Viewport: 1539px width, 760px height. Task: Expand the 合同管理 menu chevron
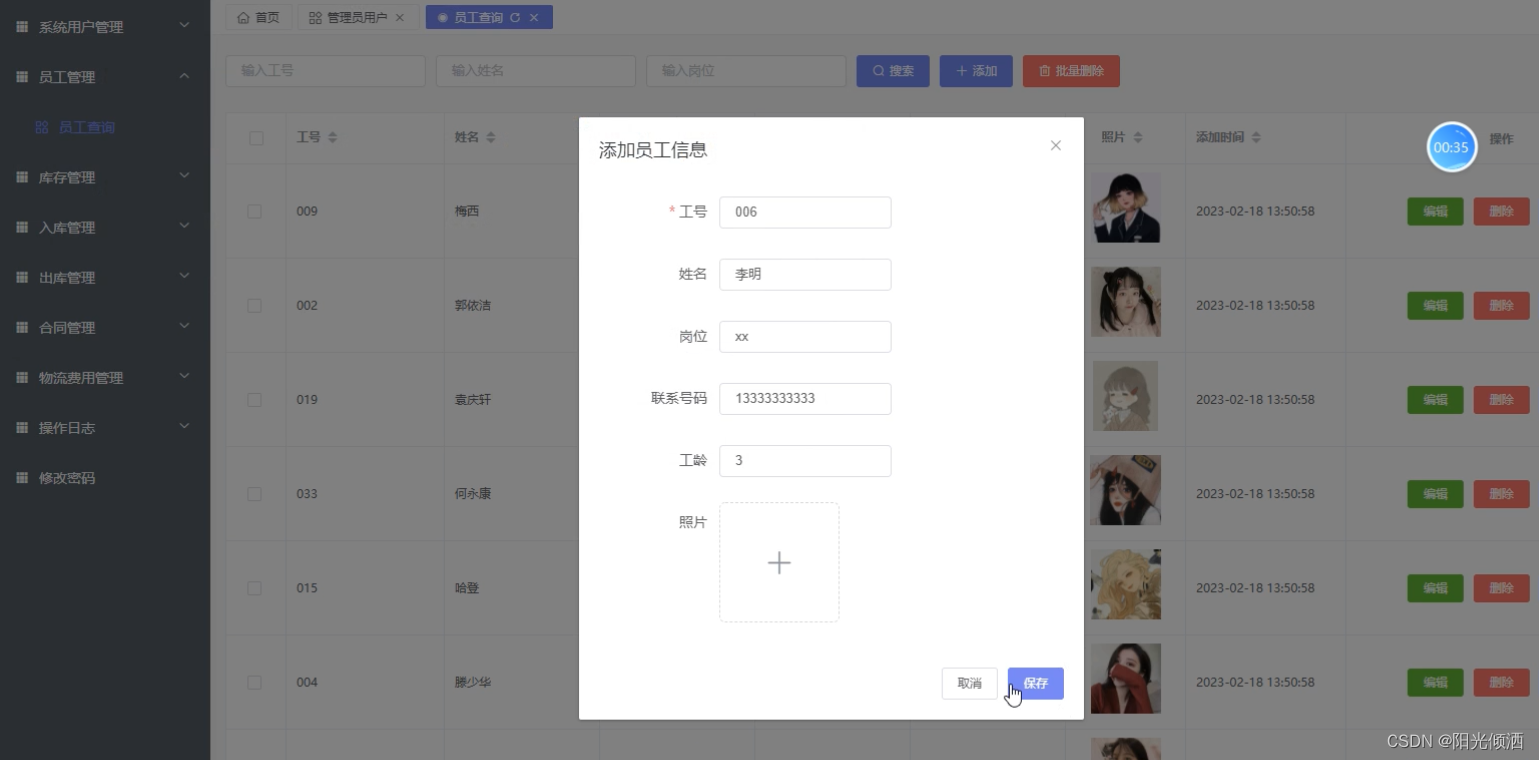(x=184, y=325)
